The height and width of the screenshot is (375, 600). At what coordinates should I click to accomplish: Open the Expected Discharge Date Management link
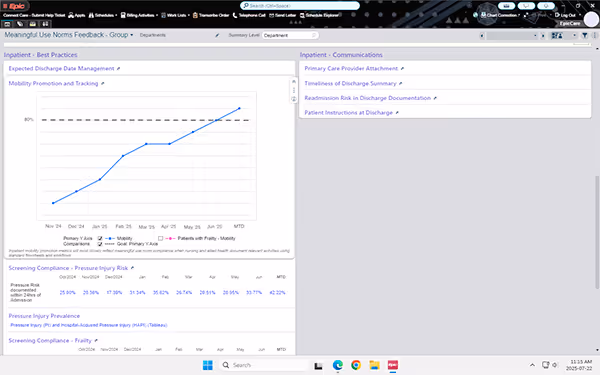(x=61, y=68)
